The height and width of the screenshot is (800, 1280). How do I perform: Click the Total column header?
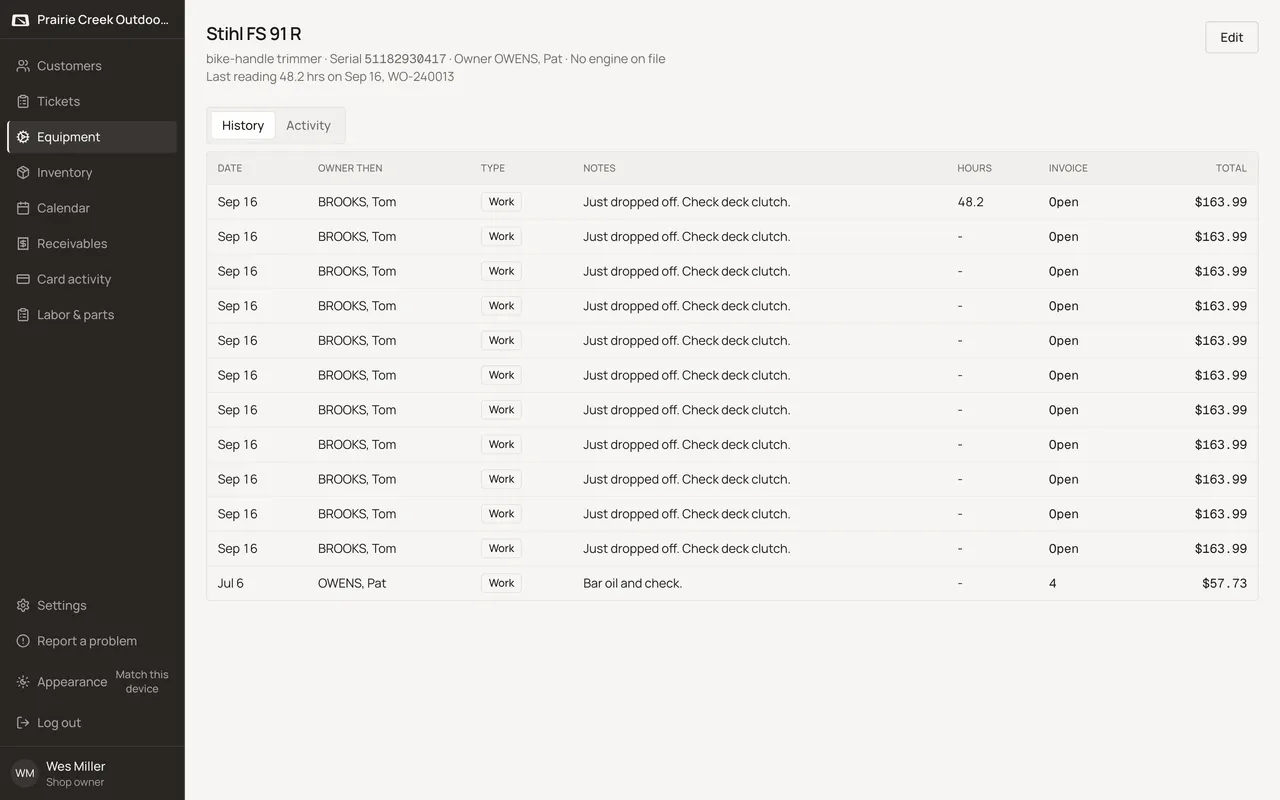[1231, 168]
